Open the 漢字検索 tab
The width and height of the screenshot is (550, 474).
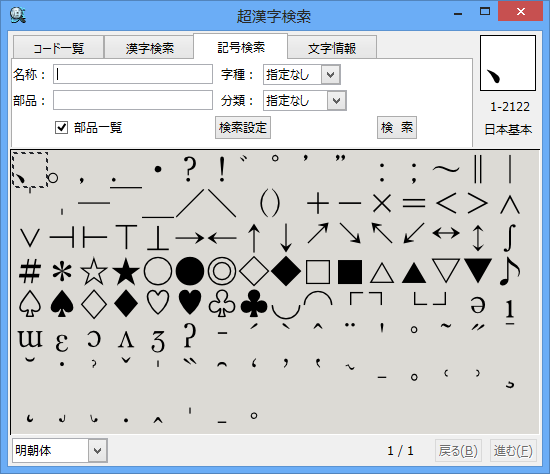click(149, 47)
